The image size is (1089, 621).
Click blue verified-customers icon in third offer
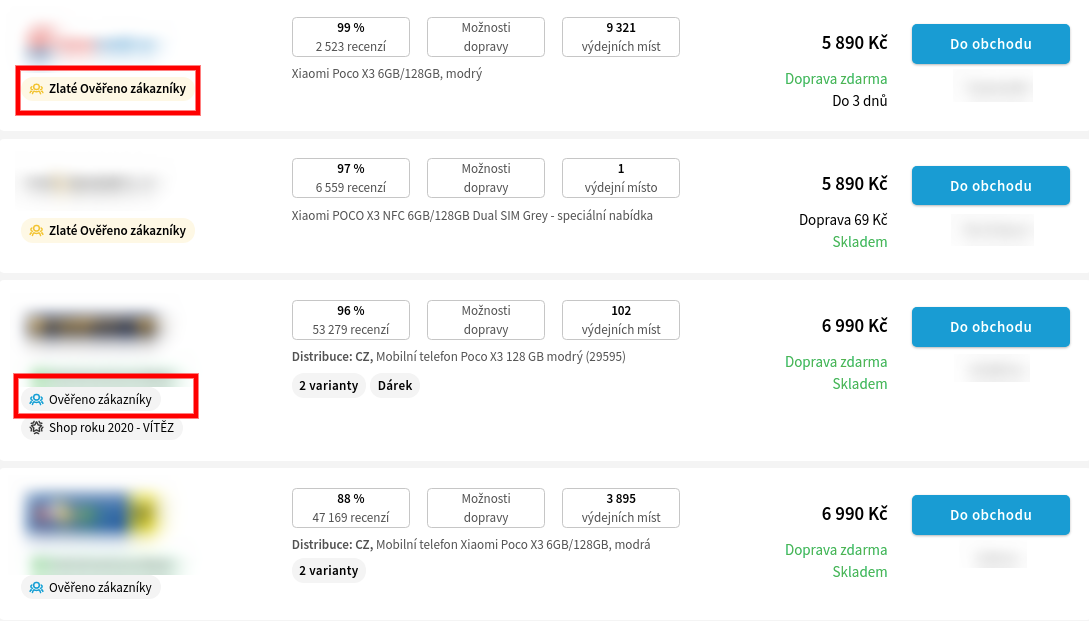click(36, 399)
